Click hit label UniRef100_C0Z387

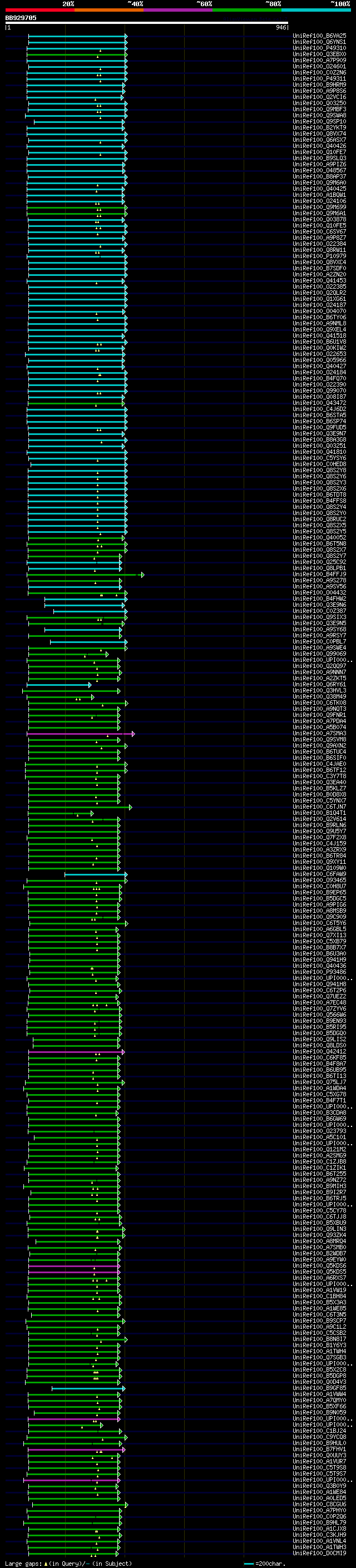(319, 611)
